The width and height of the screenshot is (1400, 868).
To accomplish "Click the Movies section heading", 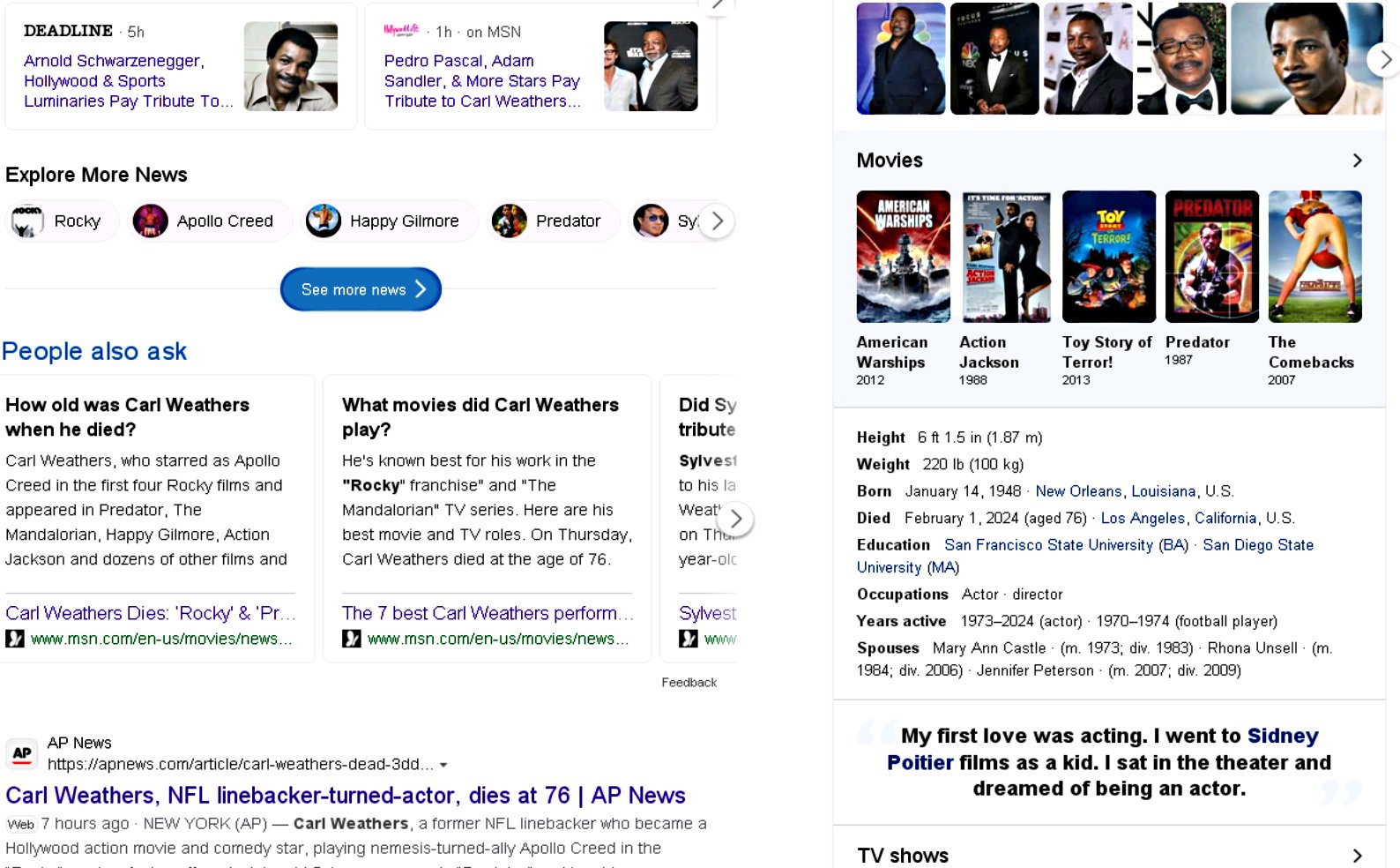I will 890,161.
